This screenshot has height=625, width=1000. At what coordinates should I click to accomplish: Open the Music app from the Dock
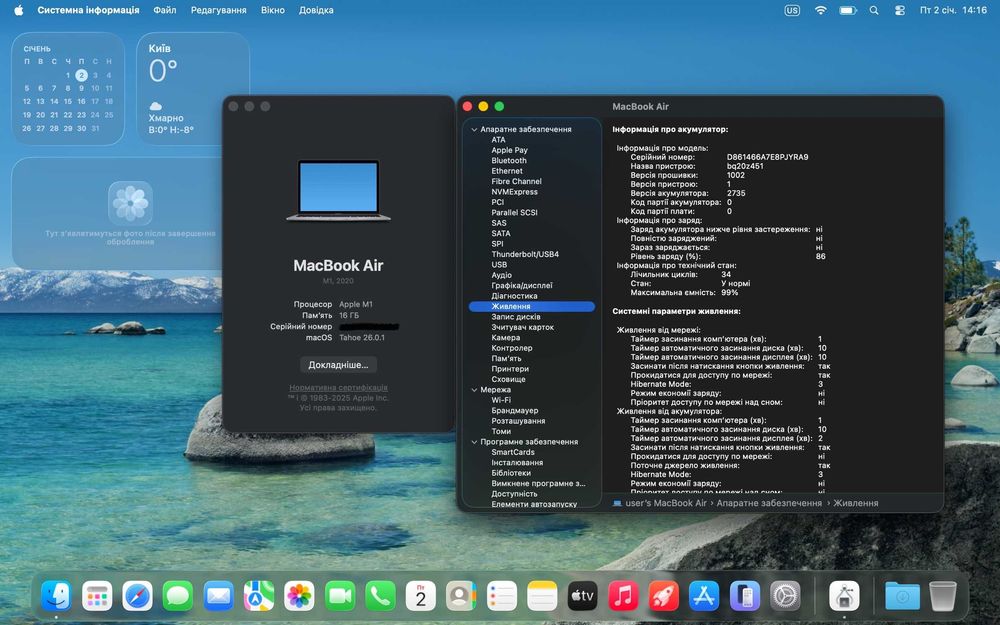[x=623, y=596]
